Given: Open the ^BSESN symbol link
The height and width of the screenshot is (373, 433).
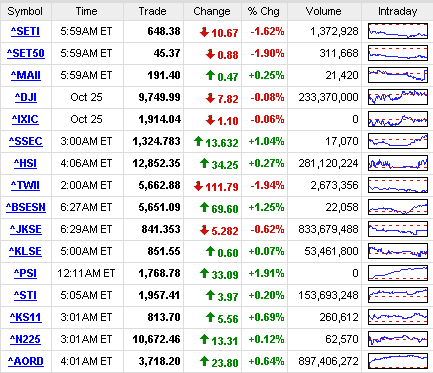Looking at the screenshot, I should click(26, 207).
